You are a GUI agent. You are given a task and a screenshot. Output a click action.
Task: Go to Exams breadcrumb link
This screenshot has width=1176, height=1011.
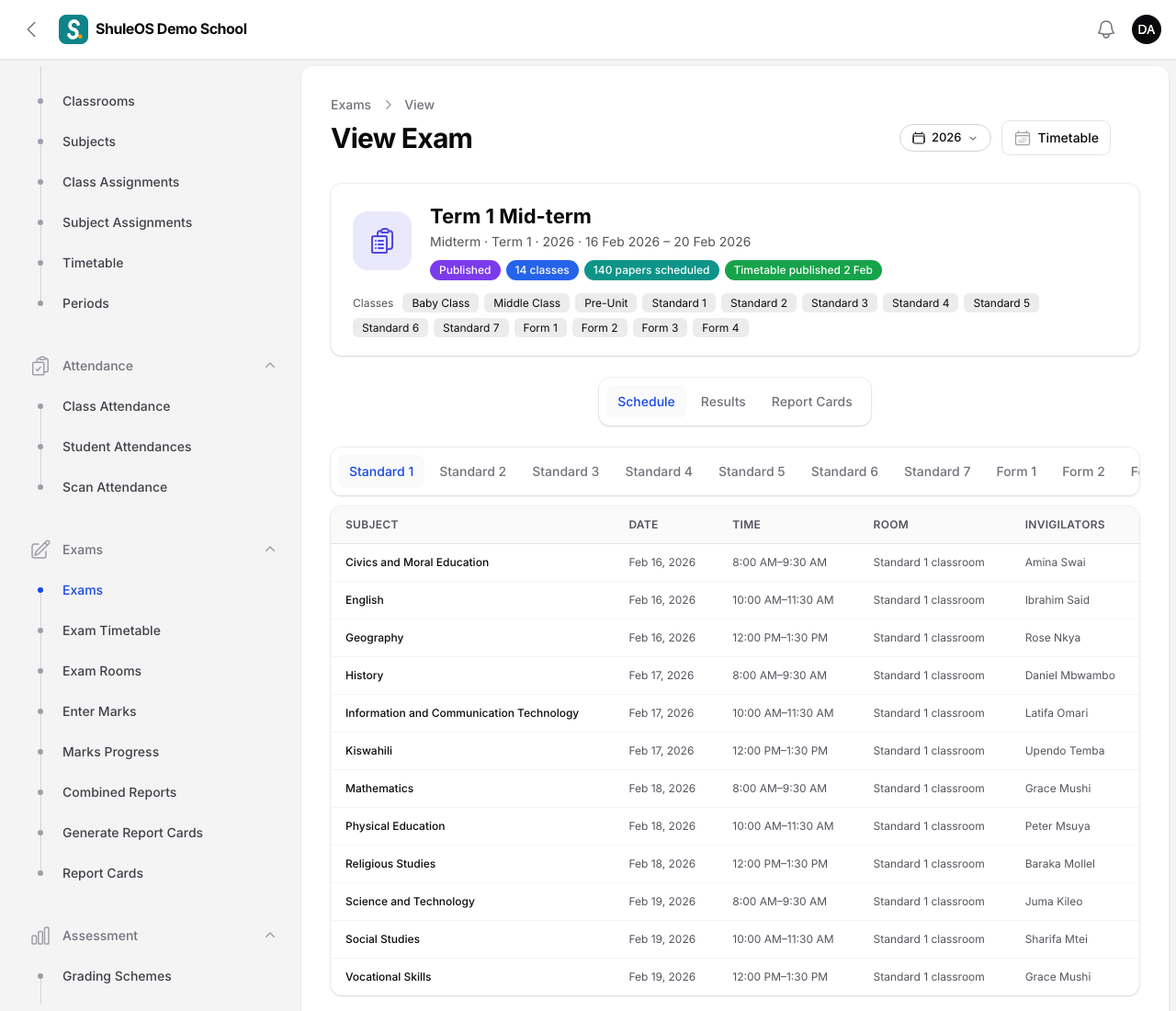tap(351, 105)
